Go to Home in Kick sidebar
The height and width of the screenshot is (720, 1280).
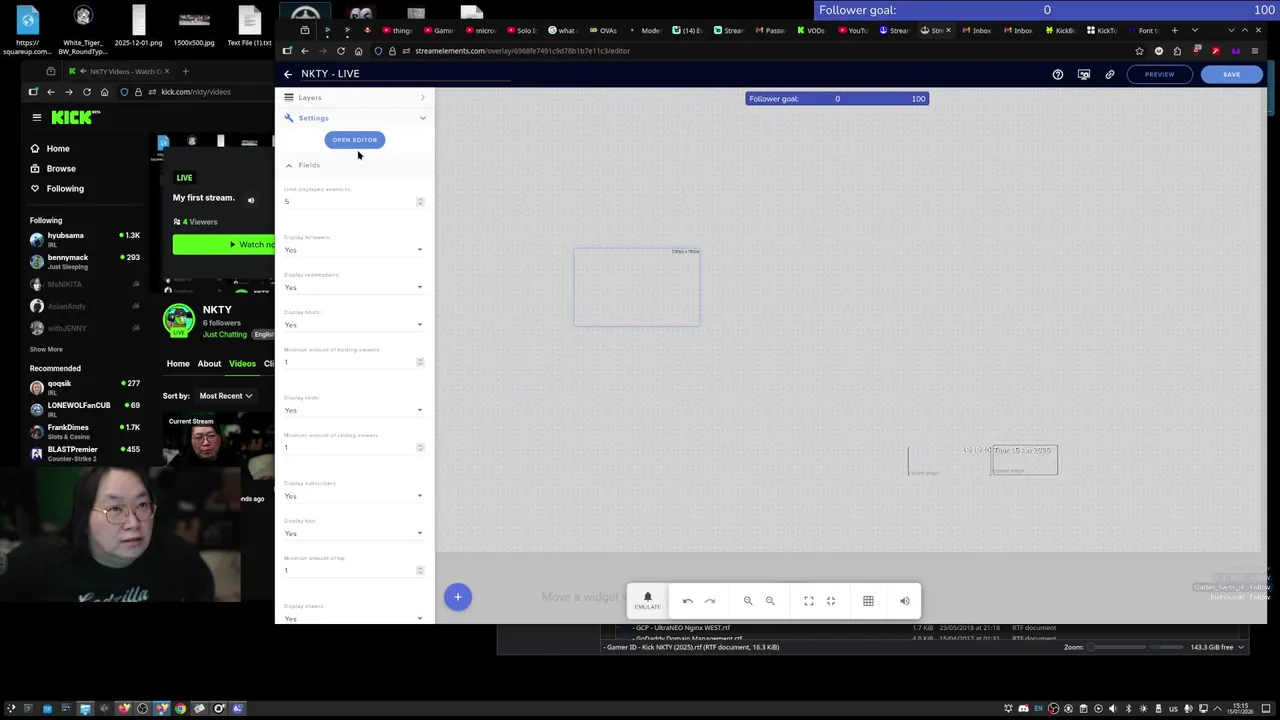coord(58,149)
